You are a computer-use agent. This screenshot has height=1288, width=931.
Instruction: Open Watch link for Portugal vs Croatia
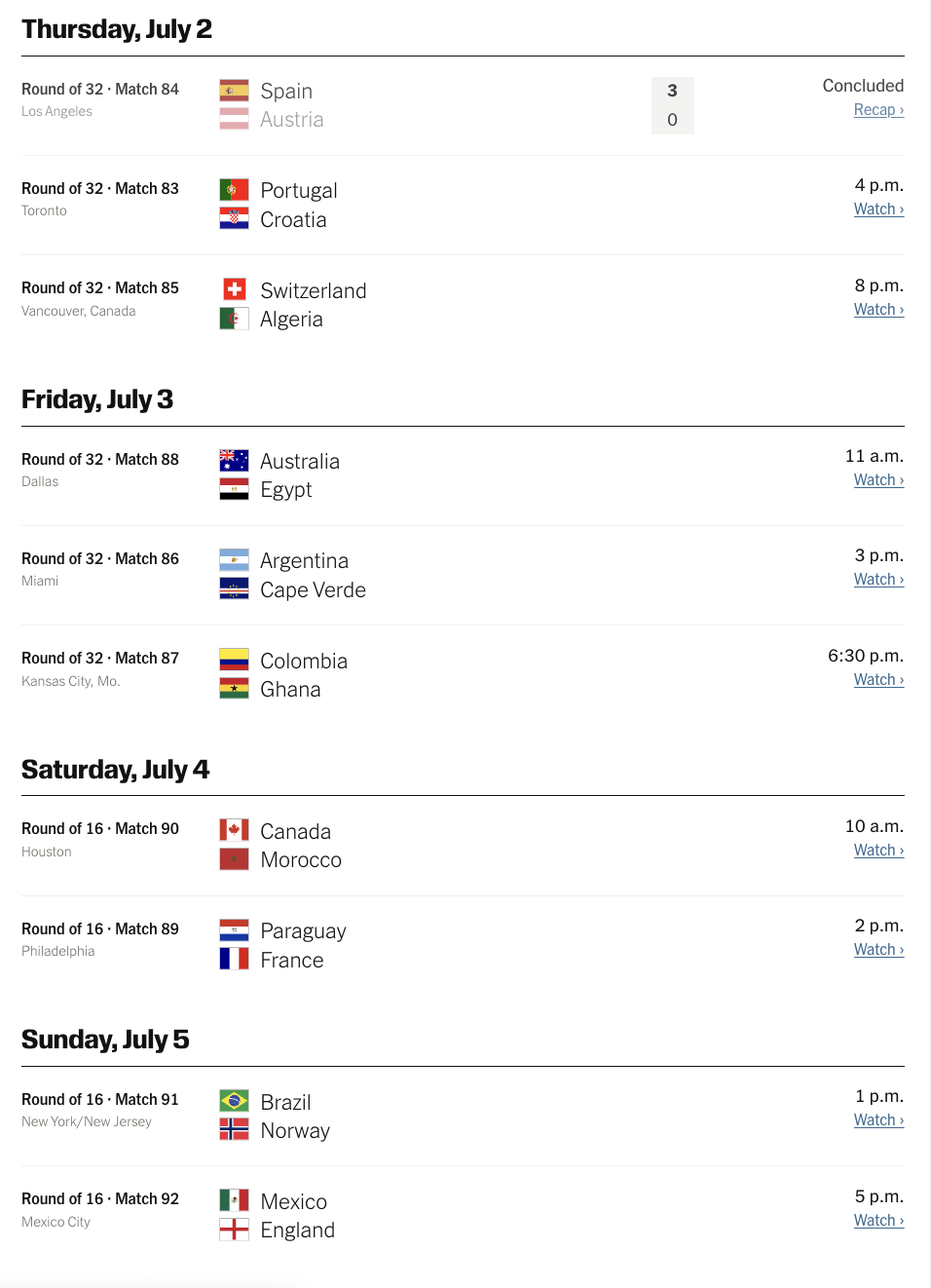coord(878,209)
